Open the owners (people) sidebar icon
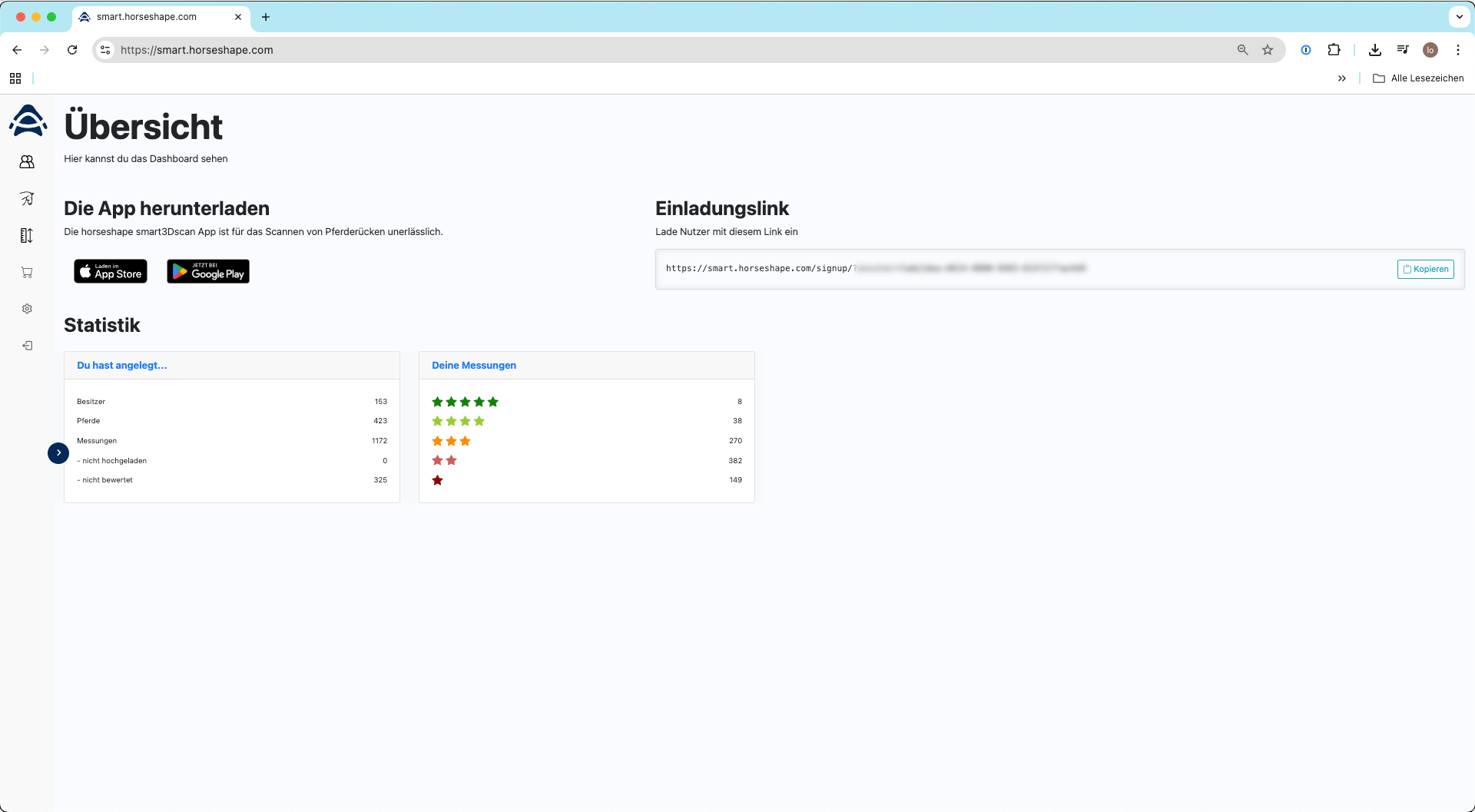Image resolution: width=1475 pixels, height=812 pixels. pyautogui.click(x=27, y=162)
